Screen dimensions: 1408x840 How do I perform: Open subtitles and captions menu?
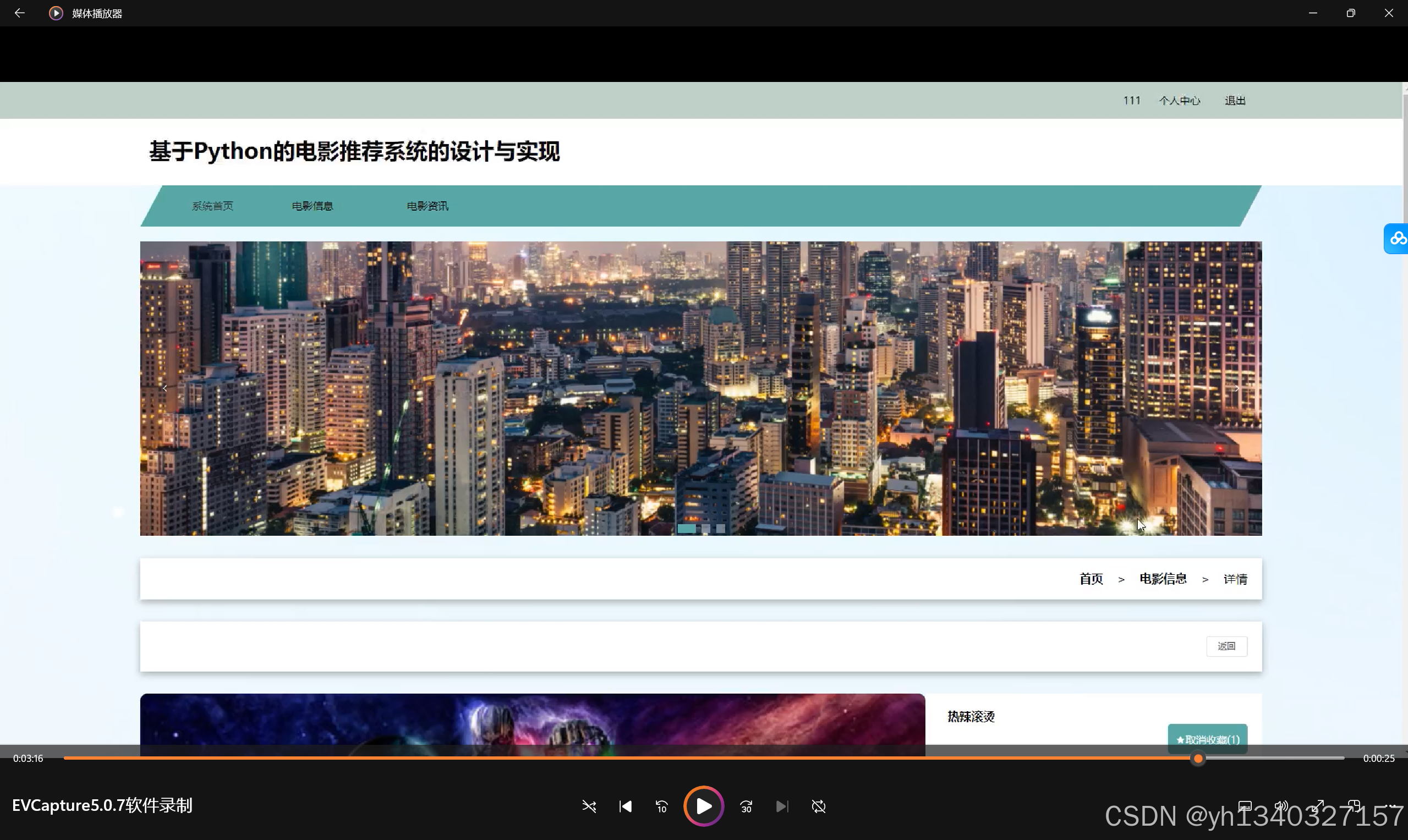[x=1245, y=806]
